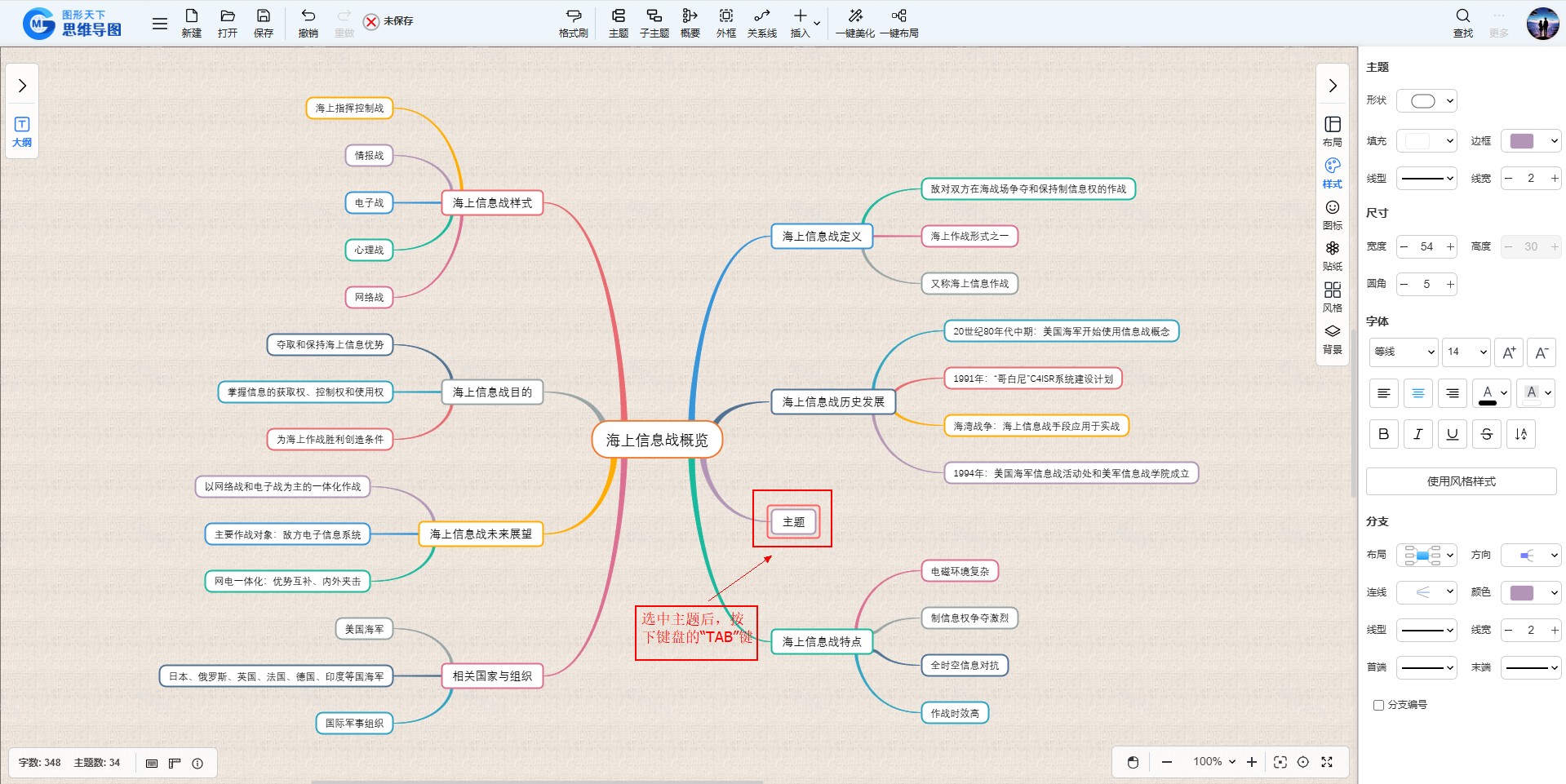
Task: Toggle bold text formatting
Action: 1383,434
